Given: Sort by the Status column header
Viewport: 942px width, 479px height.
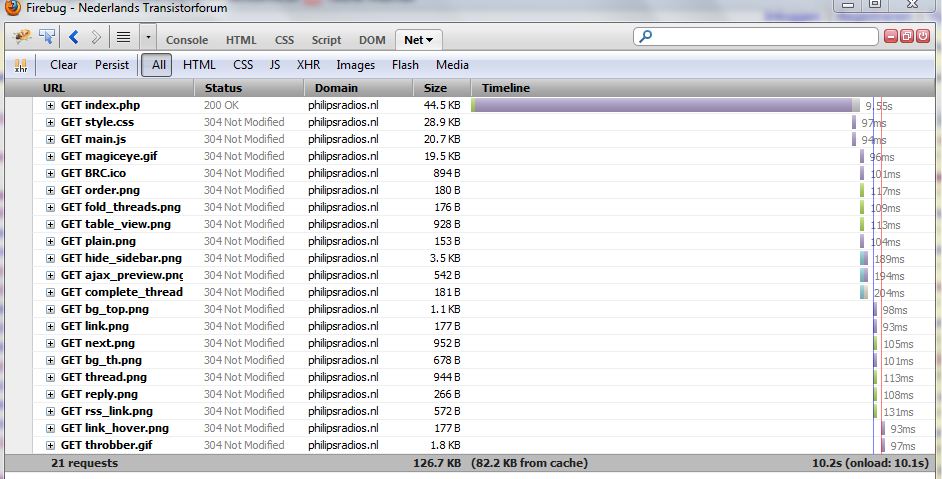Looking at the screenshot, I should [x=249, y=88].
